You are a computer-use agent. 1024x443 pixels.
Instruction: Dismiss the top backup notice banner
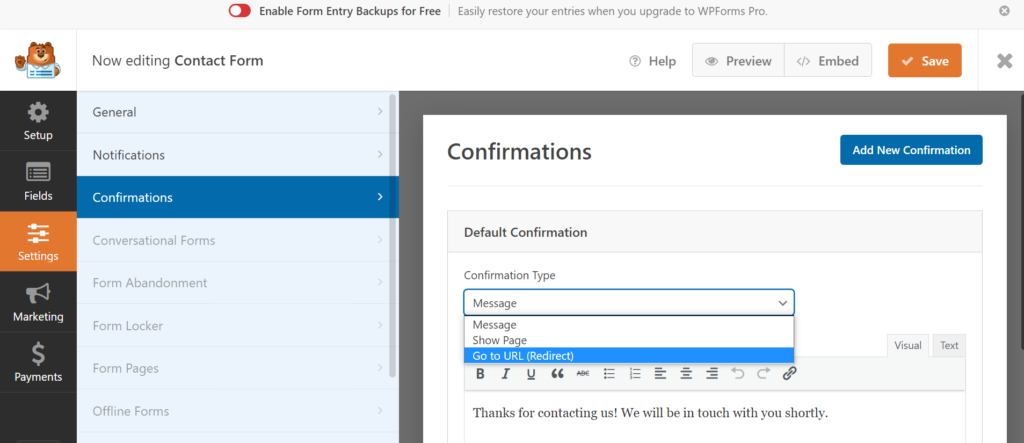tap(1004, 11)
